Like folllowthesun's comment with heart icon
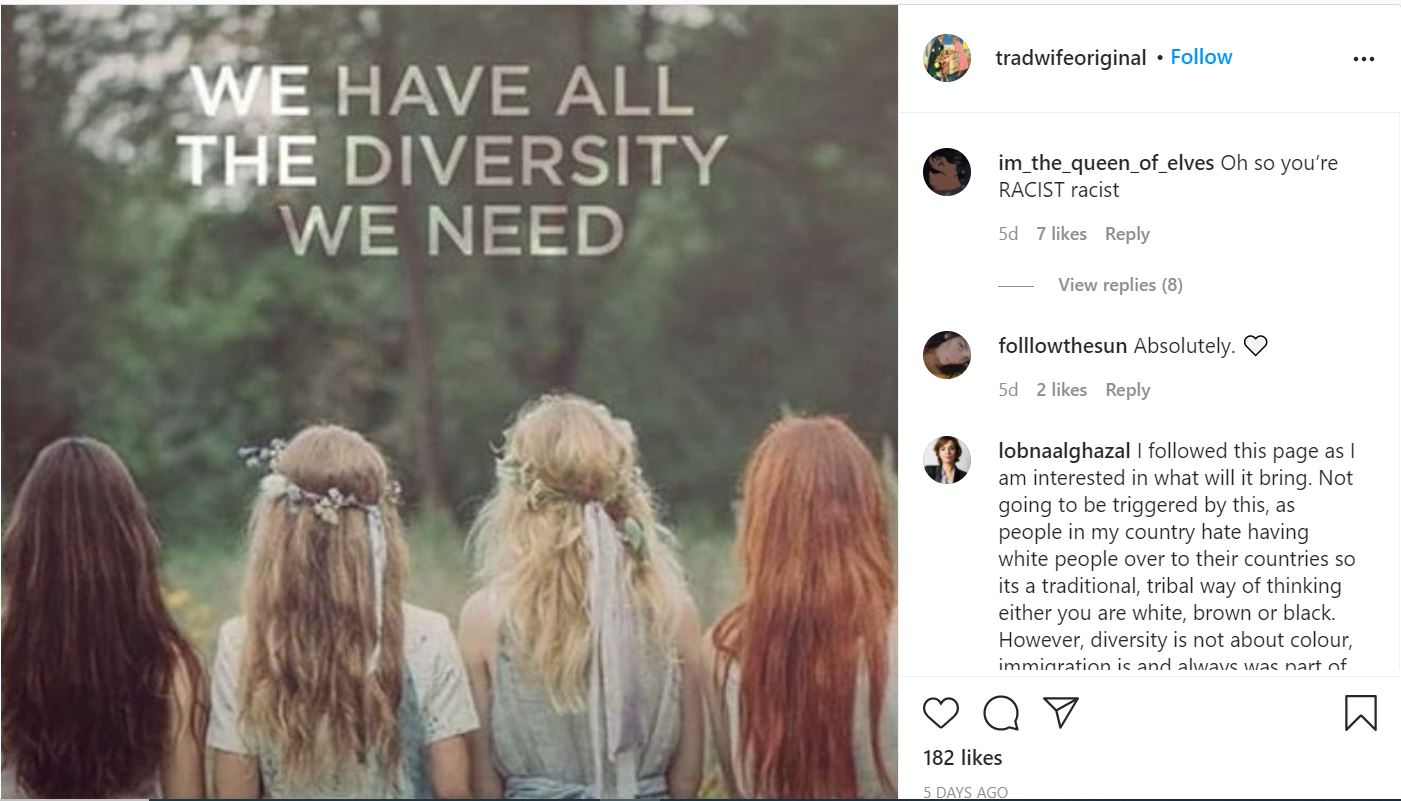 pos(1255,346)
